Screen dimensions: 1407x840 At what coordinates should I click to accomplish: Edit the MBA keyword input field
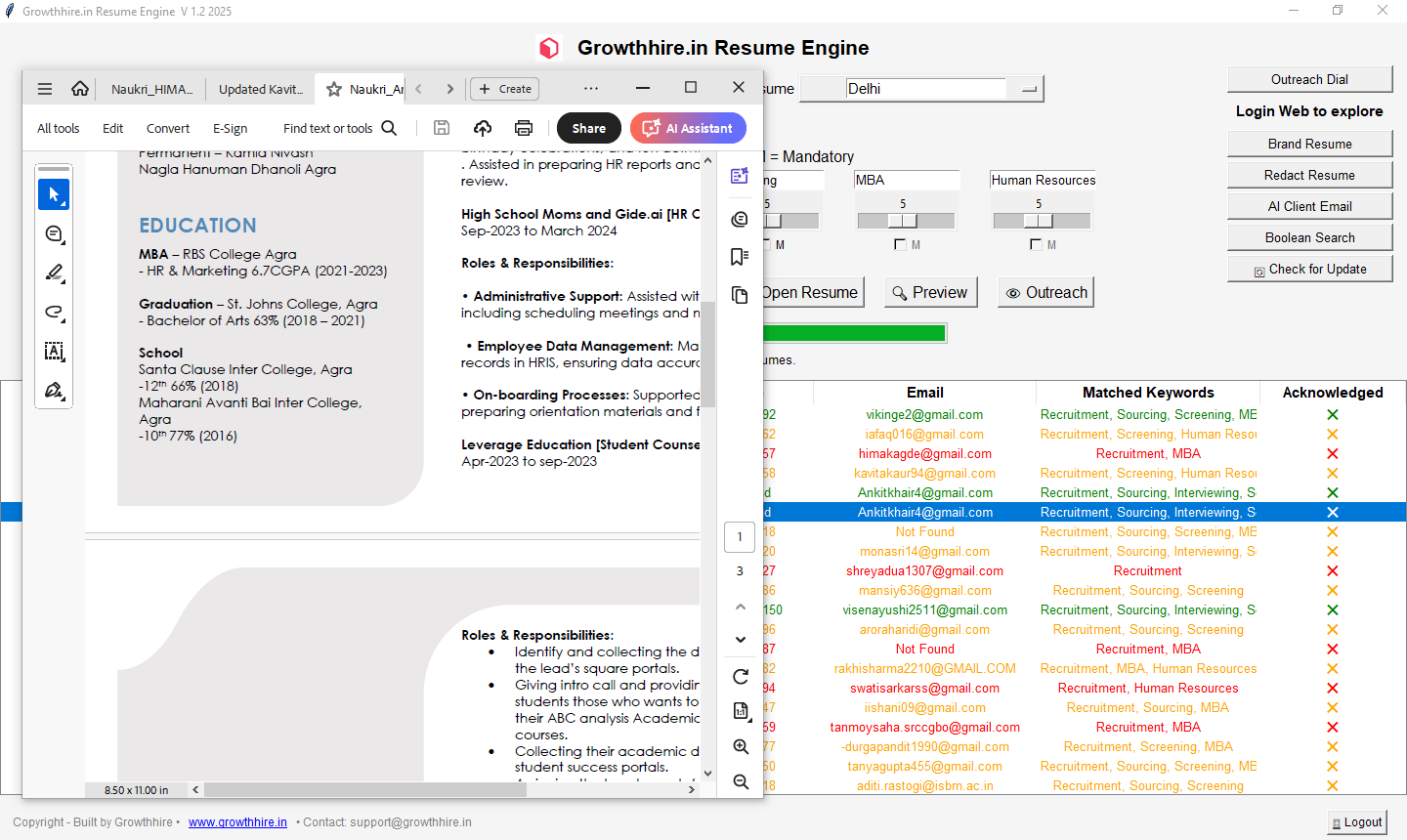(906, 180)
